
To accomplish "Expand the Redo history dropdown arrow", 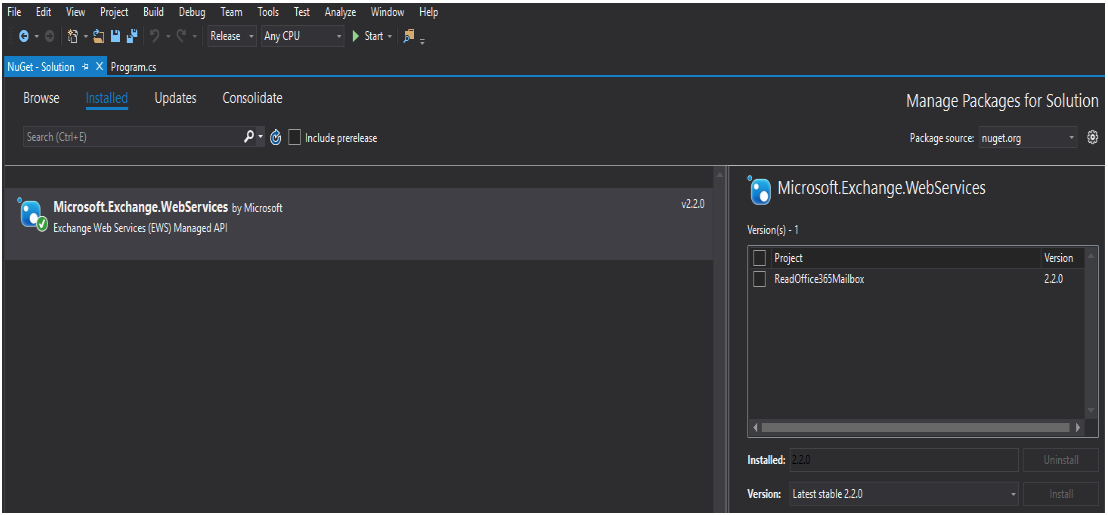I will click(194, 37).
